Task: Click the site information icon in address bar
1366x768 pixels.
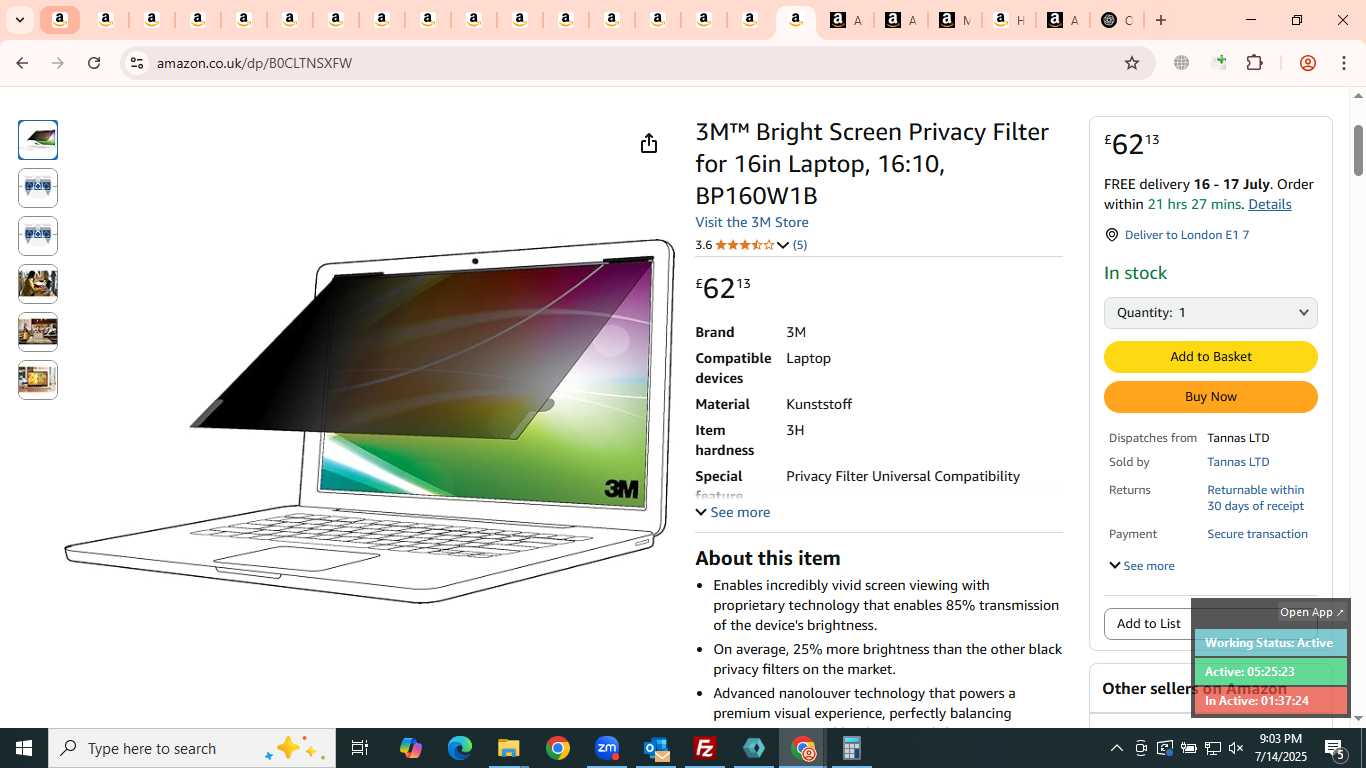Action: [137, 63]
